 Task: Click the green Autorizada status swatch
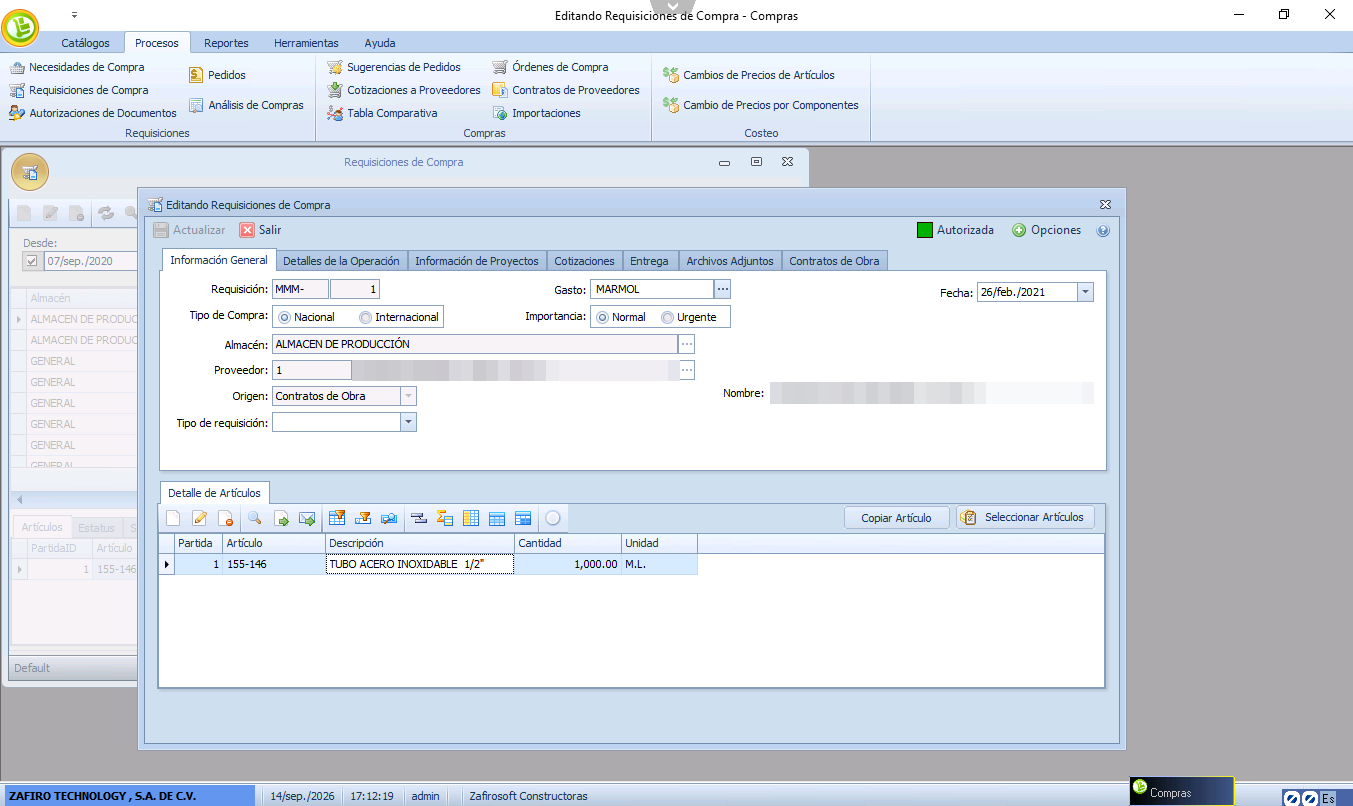[925, 230]
